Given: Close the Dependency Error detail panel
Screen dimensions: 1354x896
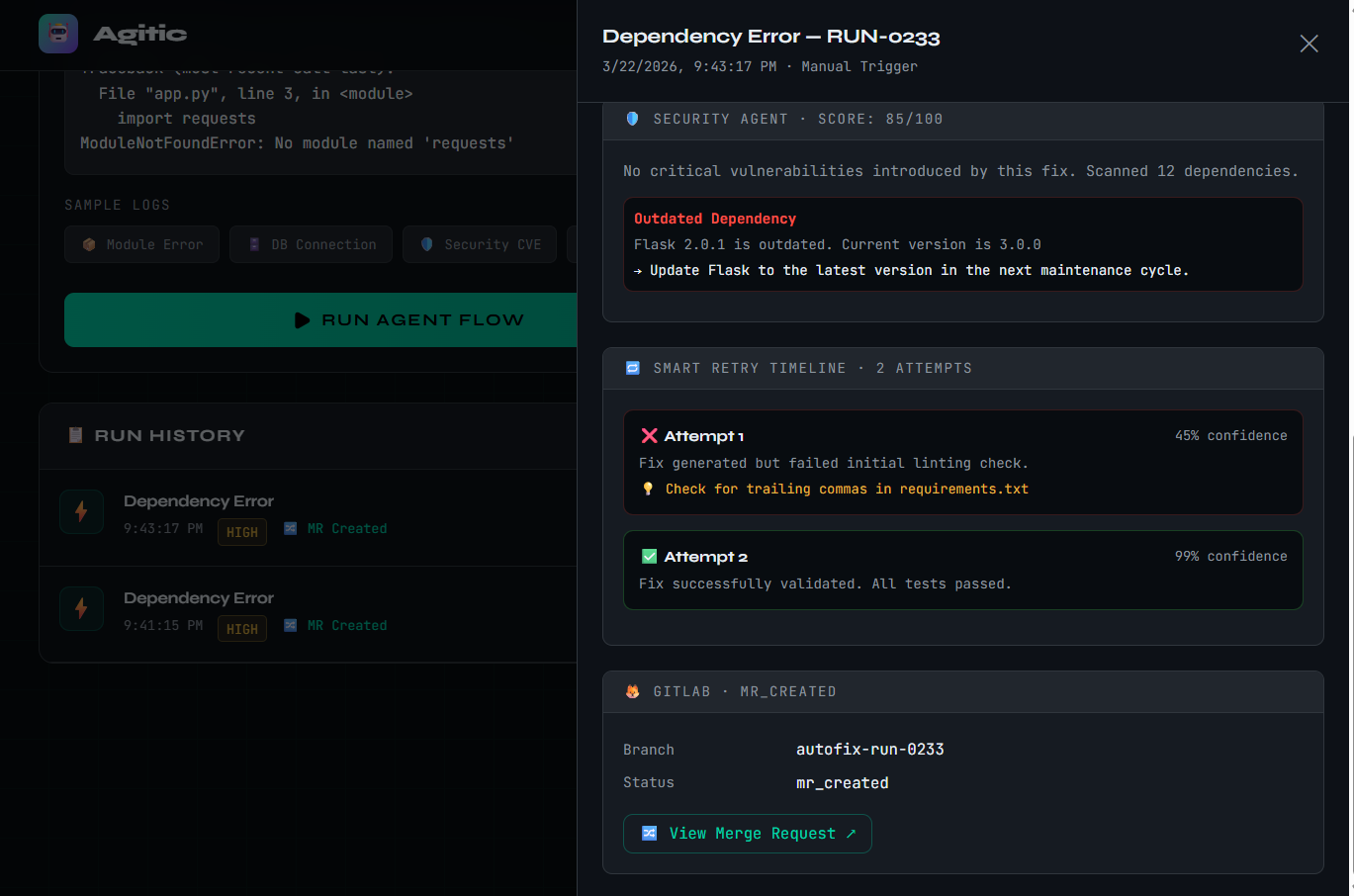Looking at the screenshot, I should [1309, 44].
